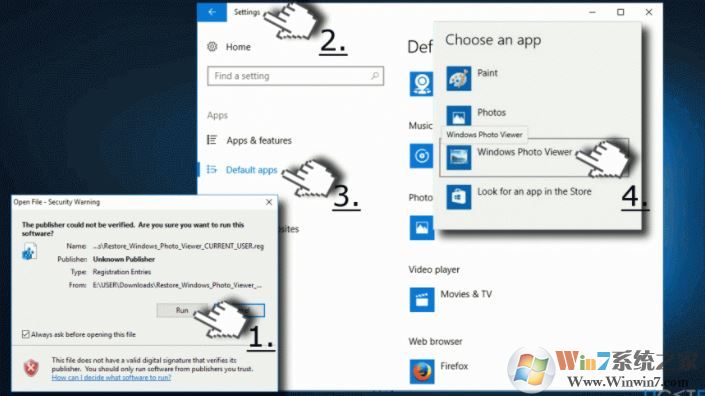
Task: Go back with the Settings back arrow
Action: [x=212, y=12]
